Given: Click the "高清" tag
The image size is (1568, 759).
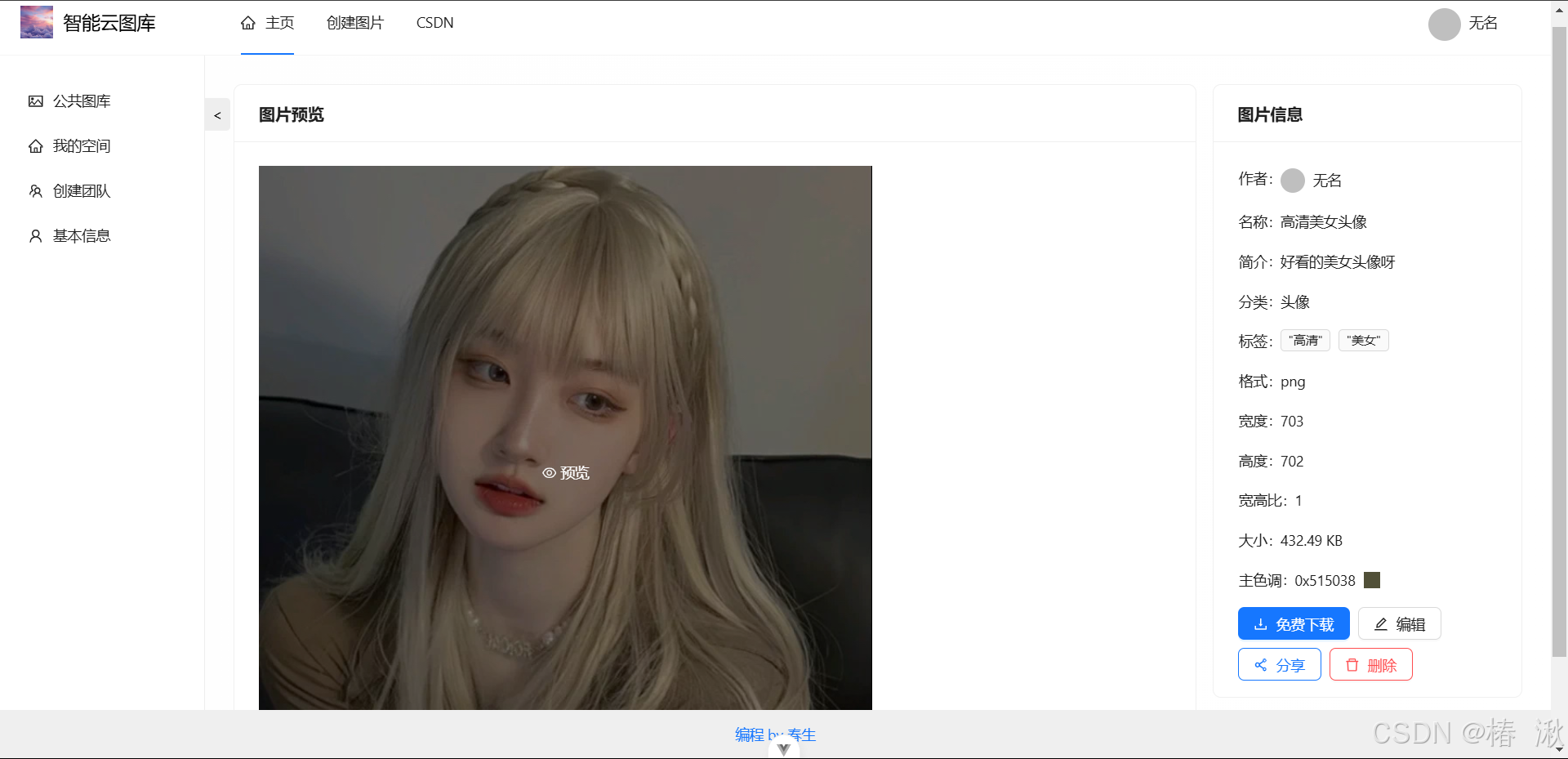Looking at the screenshot, I should pyautogui.click(x=1305, y=341).
